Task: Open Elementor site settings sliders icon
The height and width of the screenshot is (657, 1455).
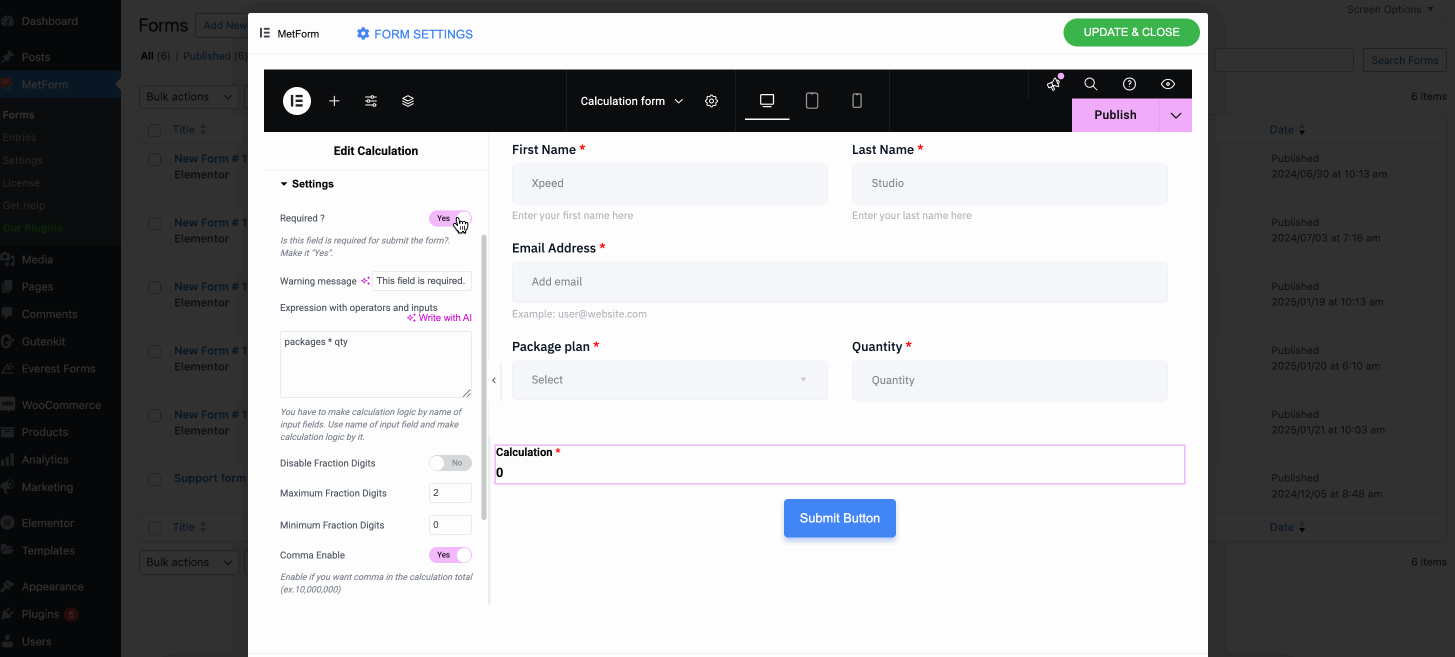Action: 370,100
